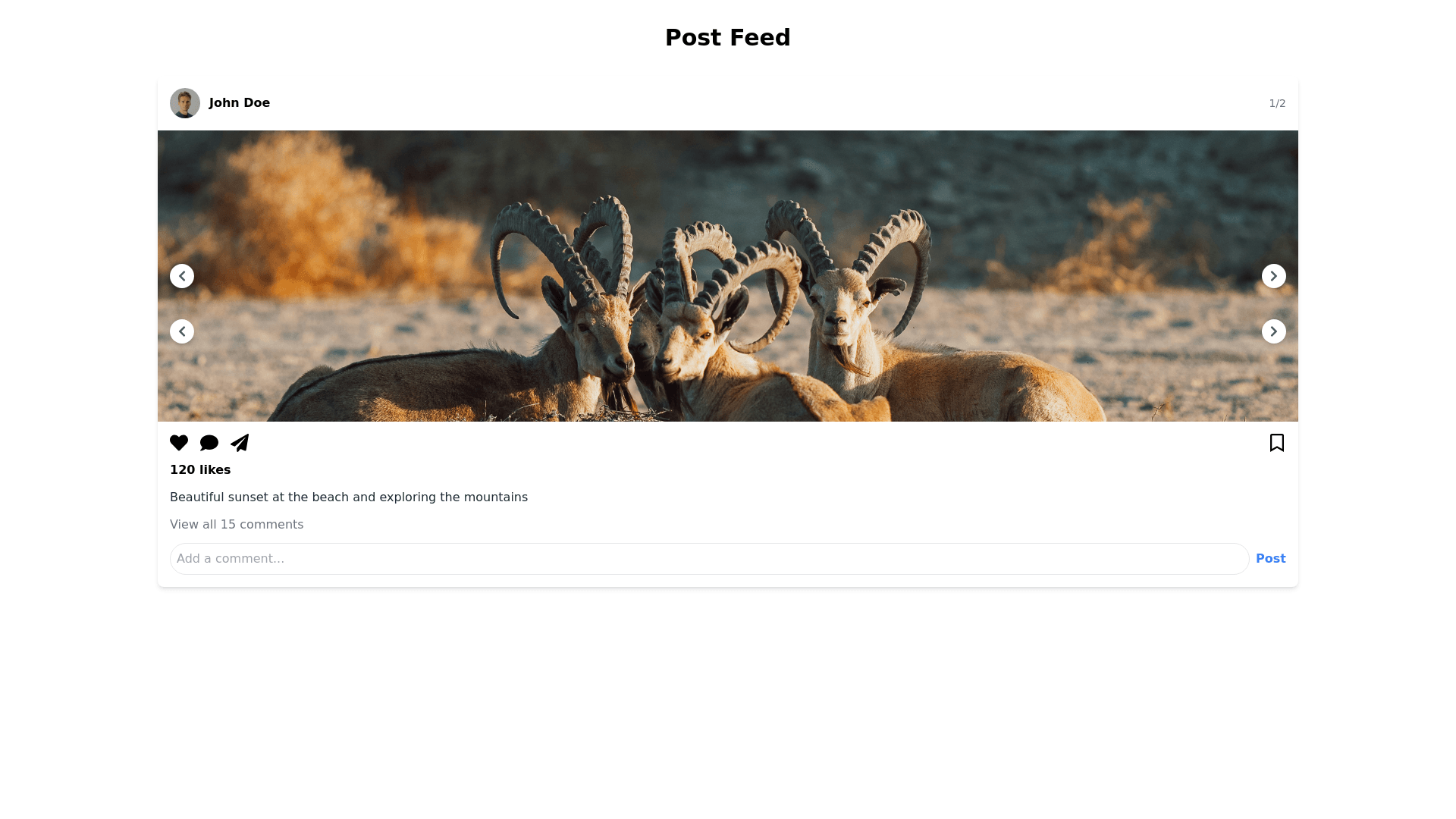The image size is (1456, 819).
Task: Like the post with the heart icon
Action: coord(179,443)
